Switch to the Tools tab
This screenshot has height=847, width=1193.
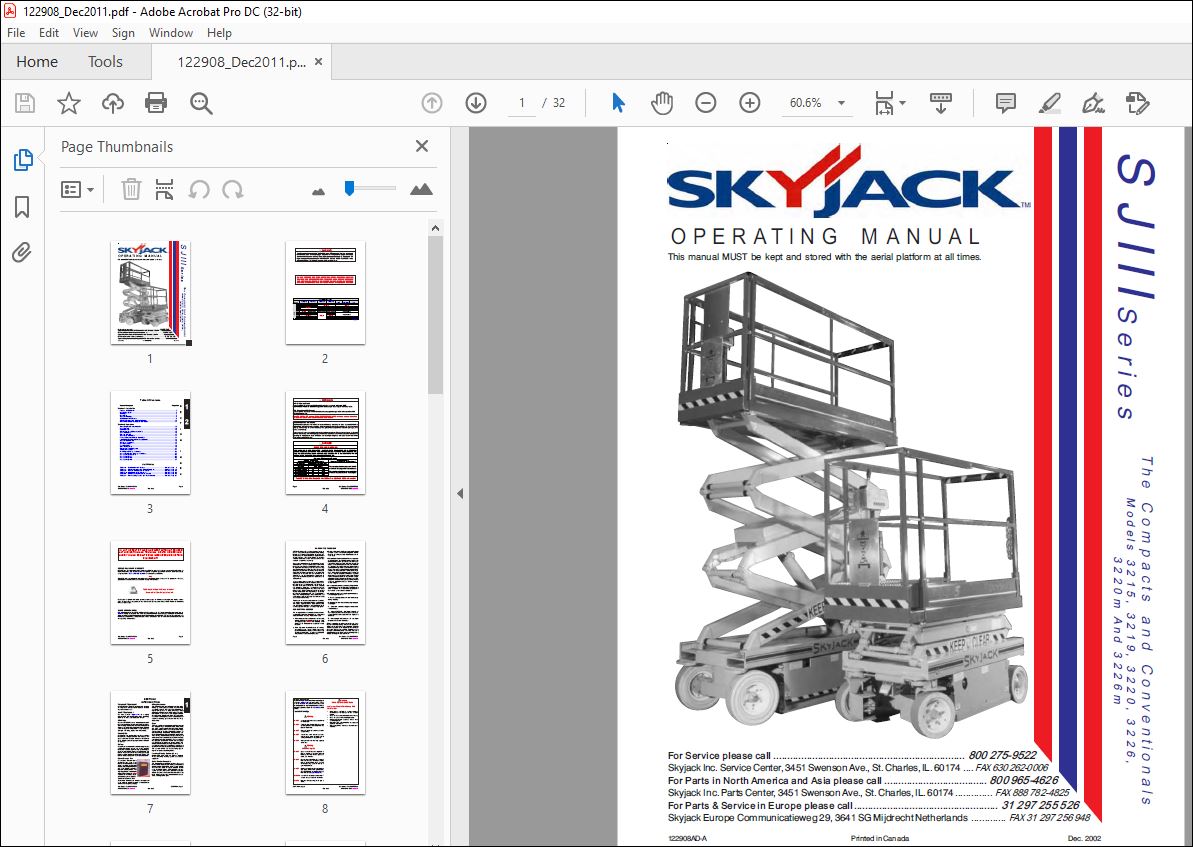105,62
